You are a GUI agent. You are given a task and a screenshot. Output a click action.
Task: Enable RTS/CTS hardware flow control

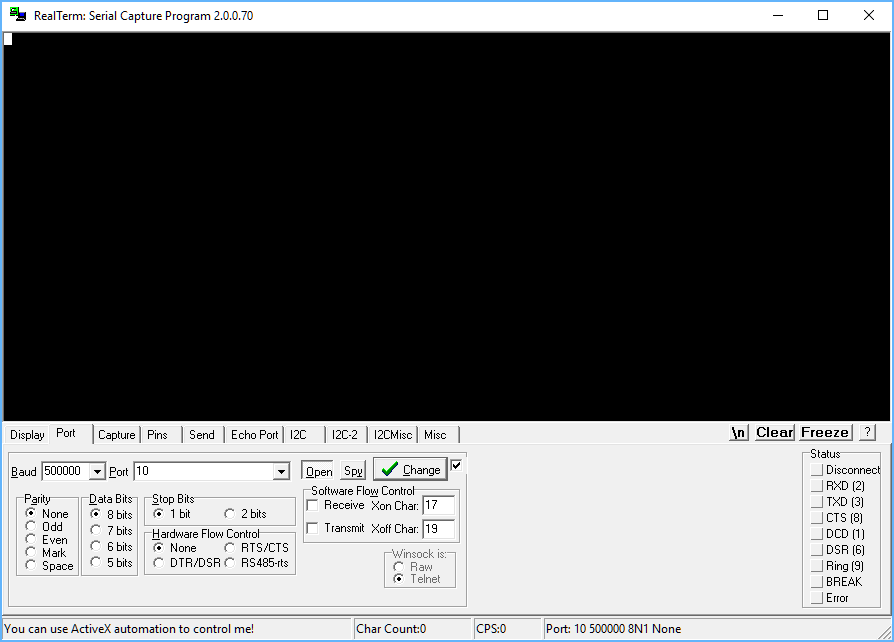click(x=231, y=548)
